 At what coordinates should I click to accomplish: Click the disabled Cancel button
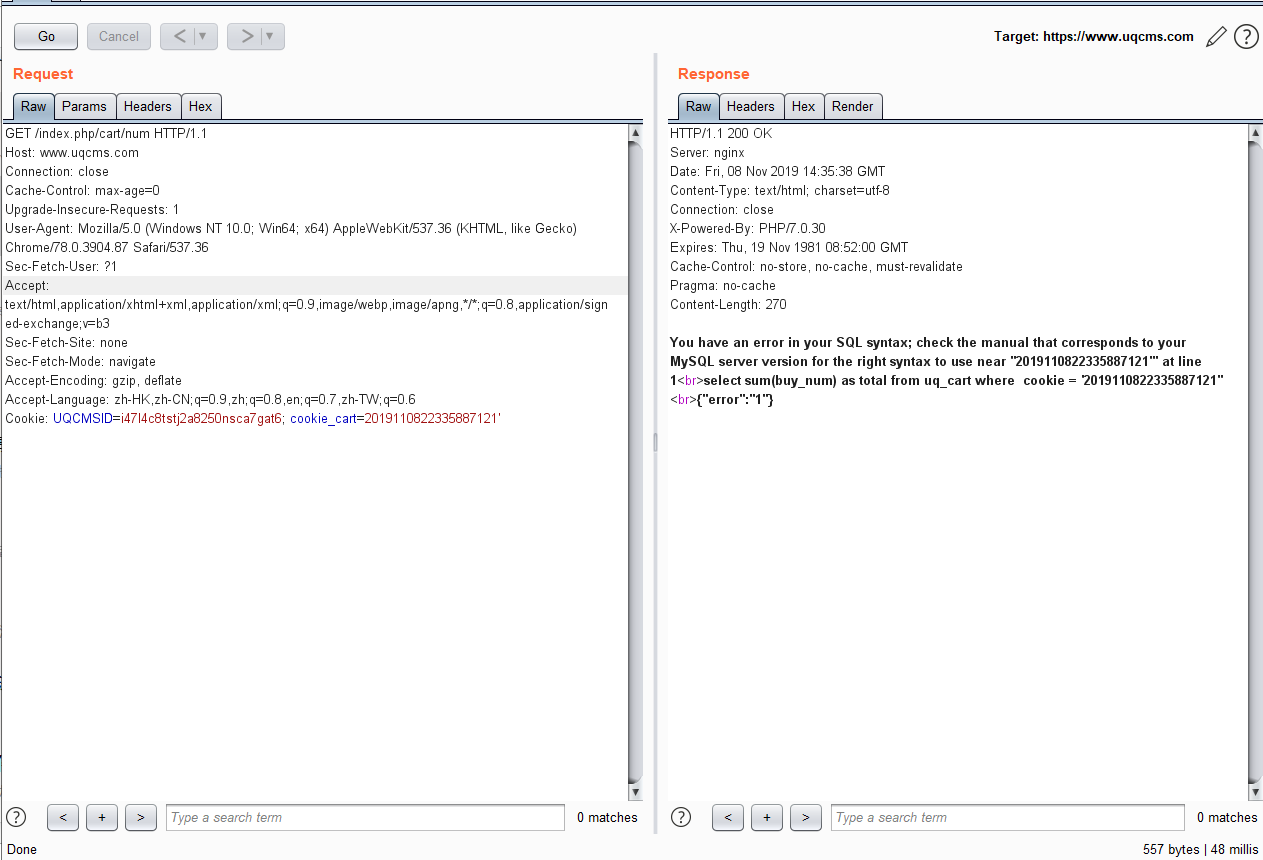(119, 37)
